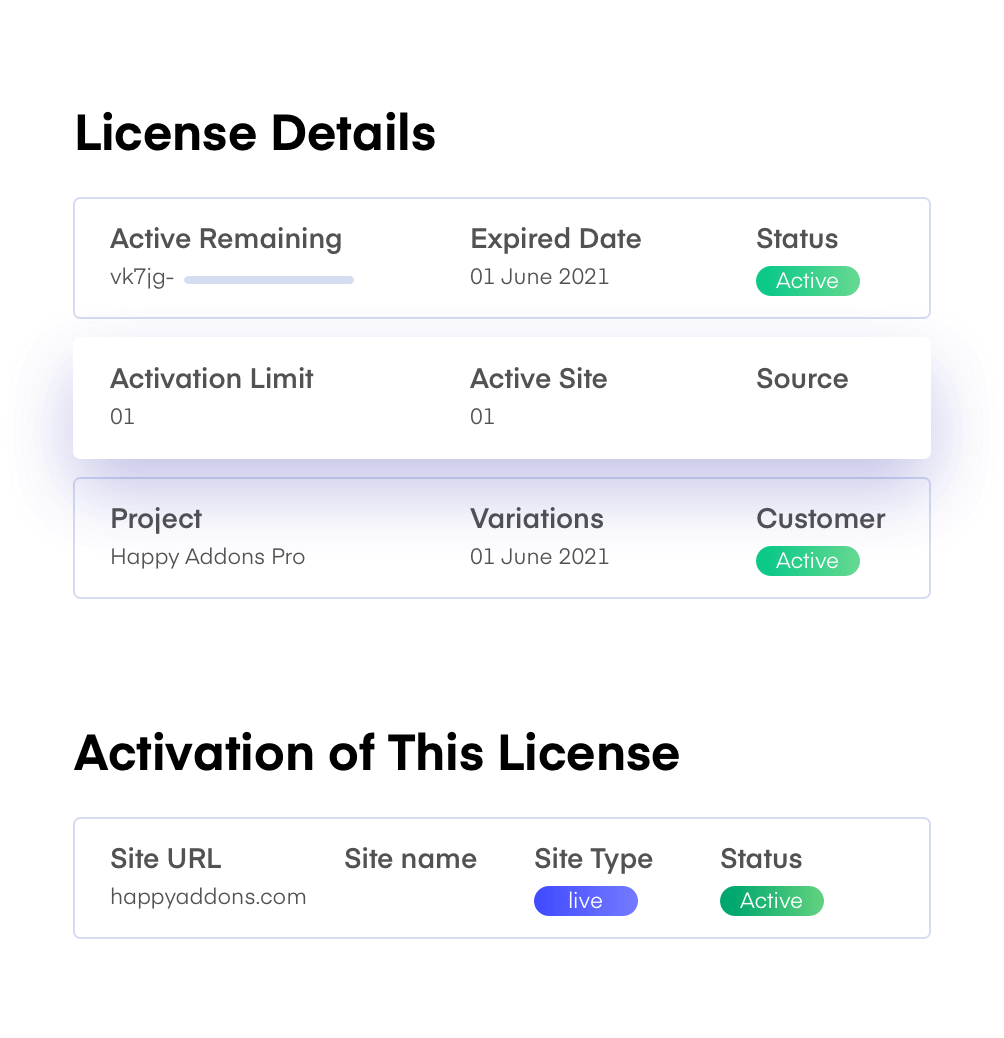Click the Status label in License Details
The image size is (1004, 1038).
click(x=798, y=238)
